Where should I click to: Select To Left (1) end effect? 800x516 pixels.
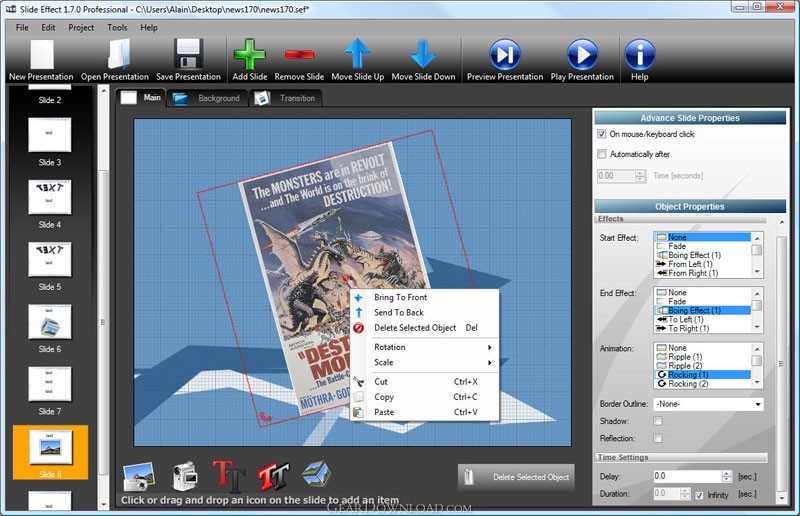coord(703,320)
